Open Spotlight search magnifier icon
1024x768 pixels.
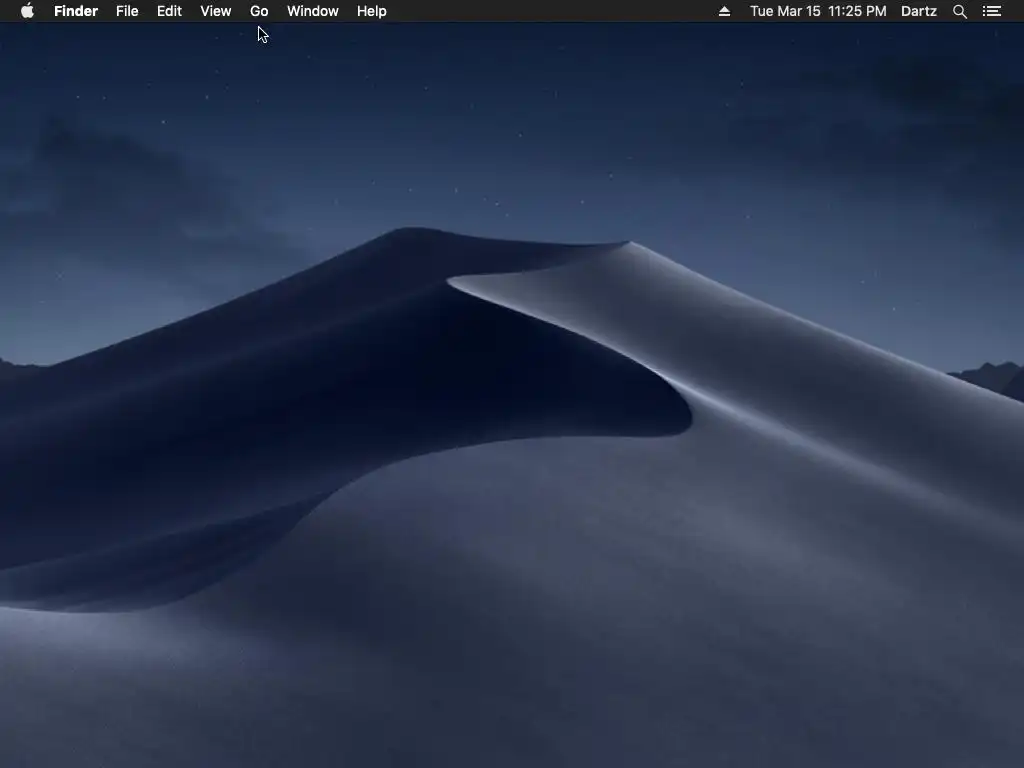click(x=959, y=11)
